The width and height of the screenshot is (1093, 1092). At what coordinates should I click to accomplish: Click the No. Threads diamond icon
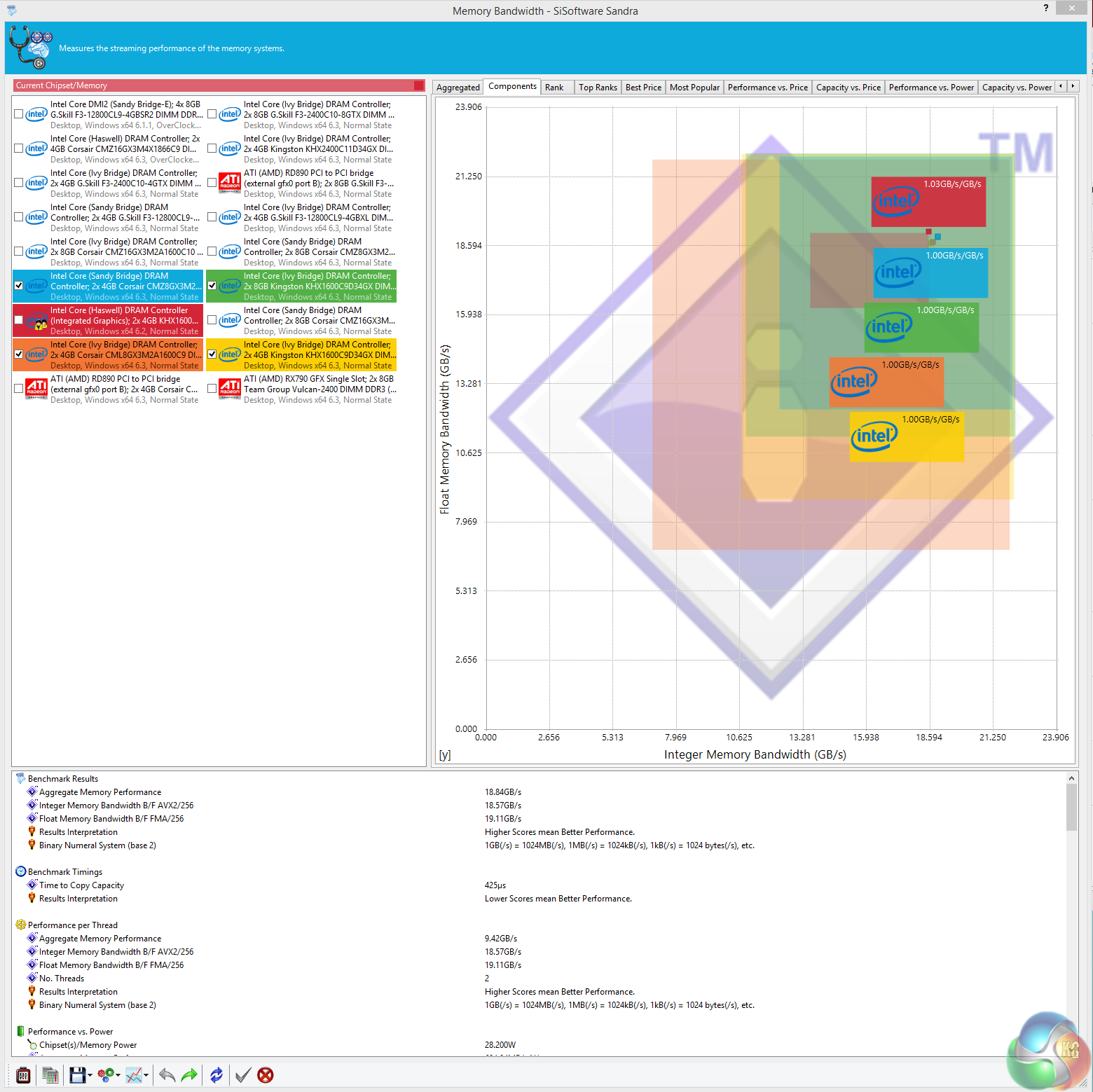coord(32,978)
